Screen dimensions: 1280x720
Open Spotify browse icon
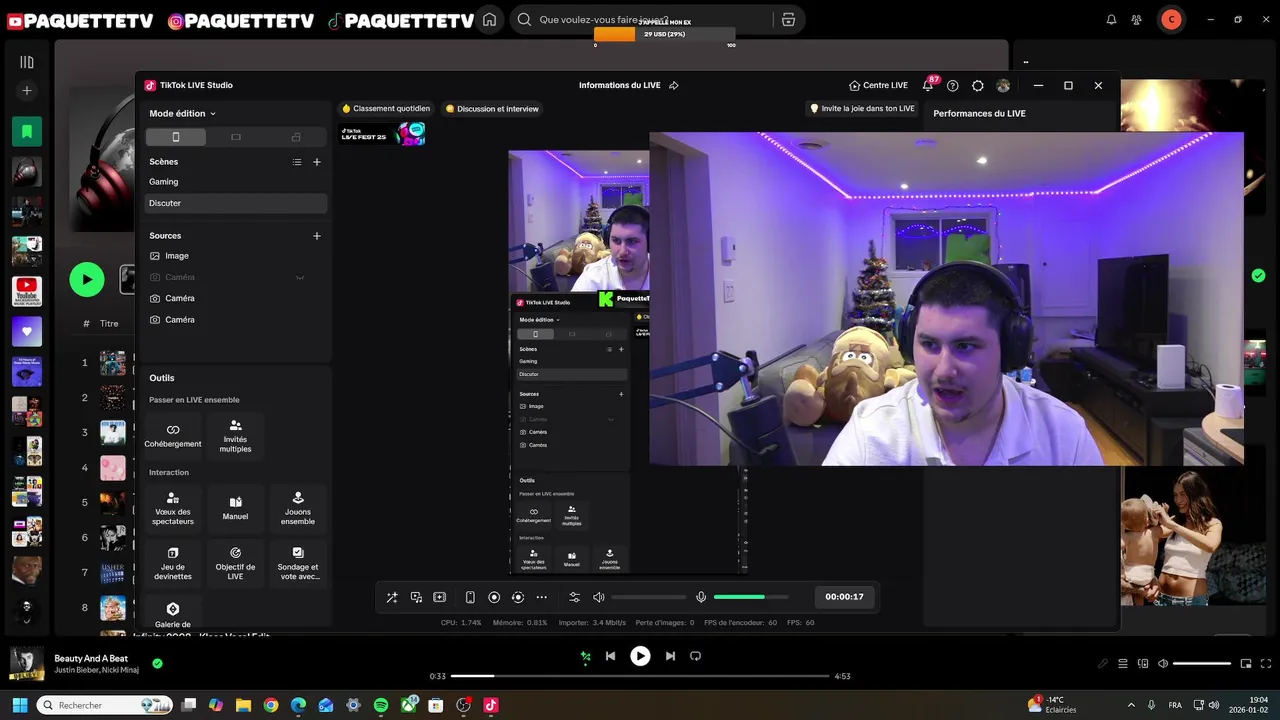pyautogui.click(x=788, y=20)
